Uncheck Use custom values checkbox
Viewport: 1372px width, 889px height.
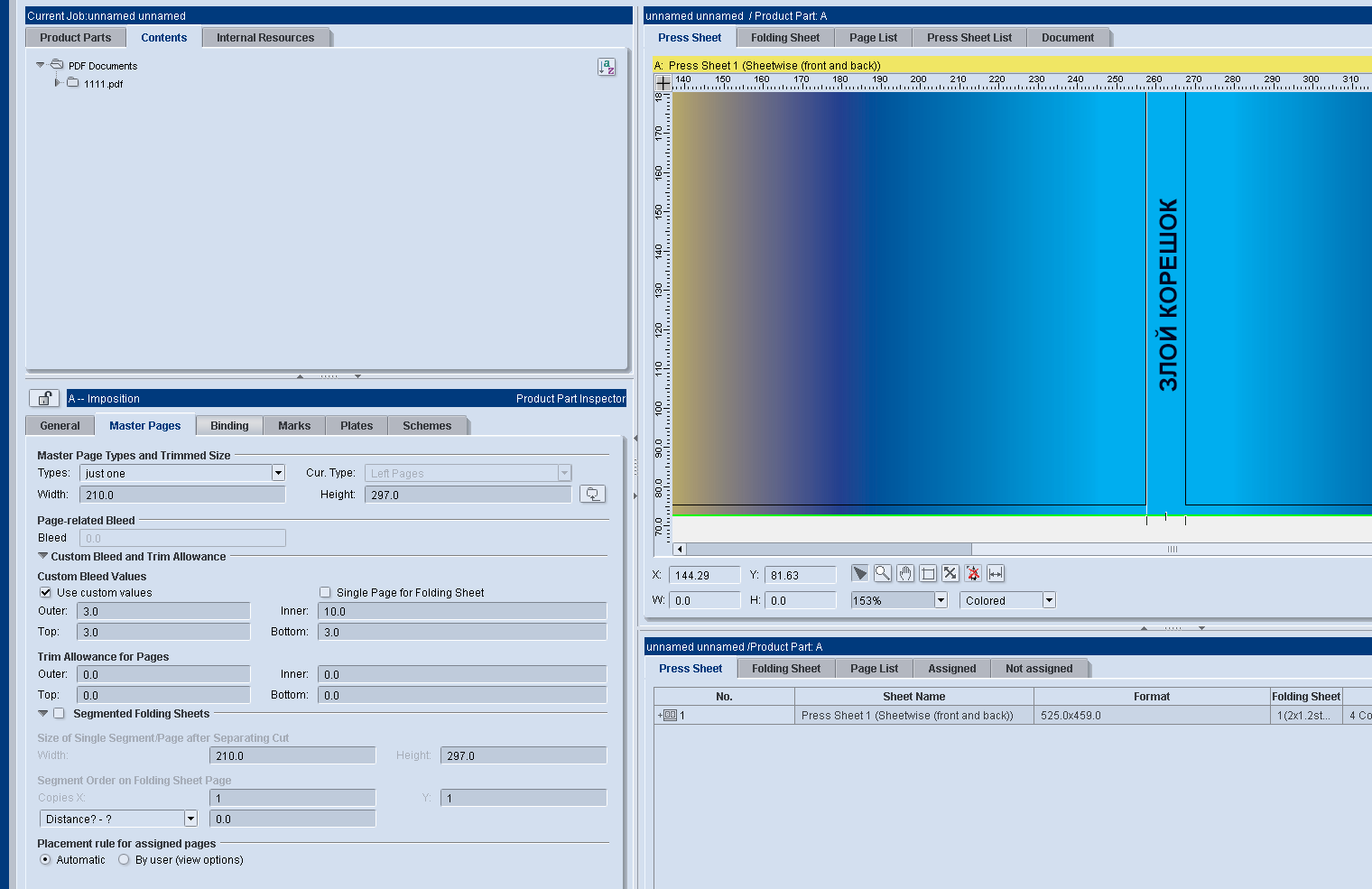(45, 592)
